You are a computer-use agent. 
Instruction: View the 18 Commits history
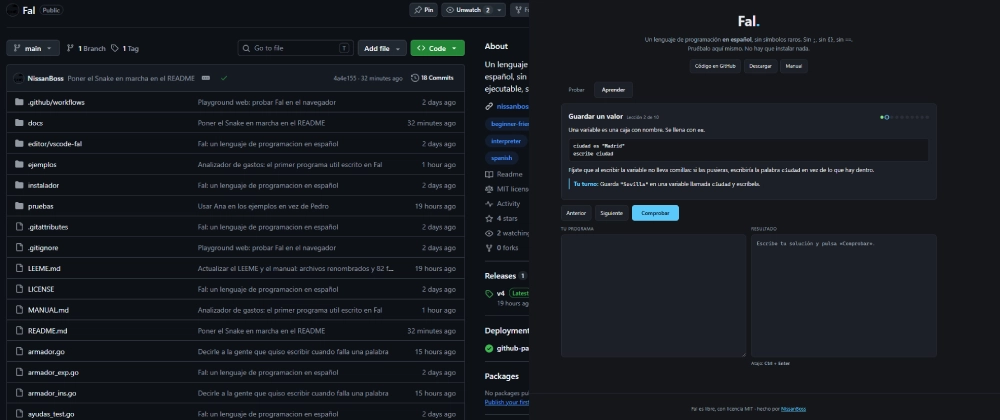coord(432,78)
